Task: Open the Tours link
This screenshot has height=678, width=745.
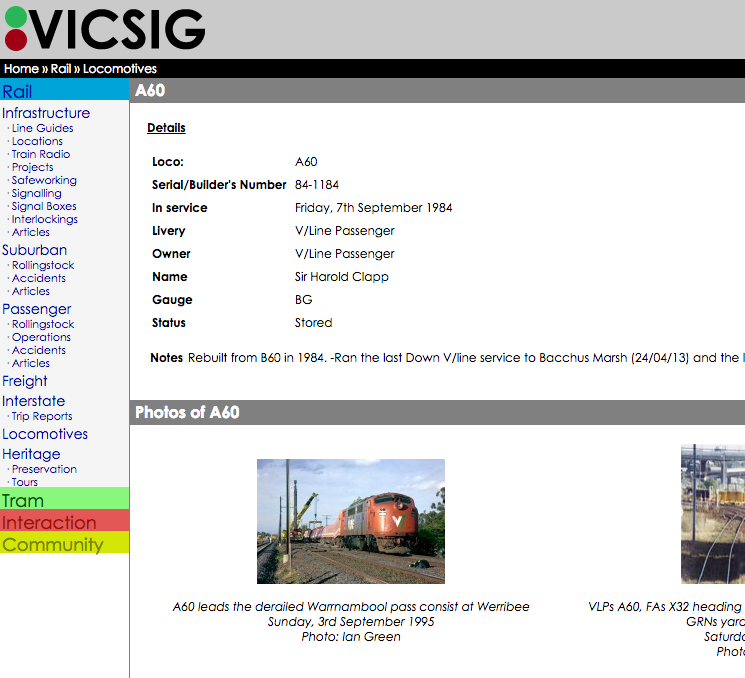Action: [x=25, y=482]
